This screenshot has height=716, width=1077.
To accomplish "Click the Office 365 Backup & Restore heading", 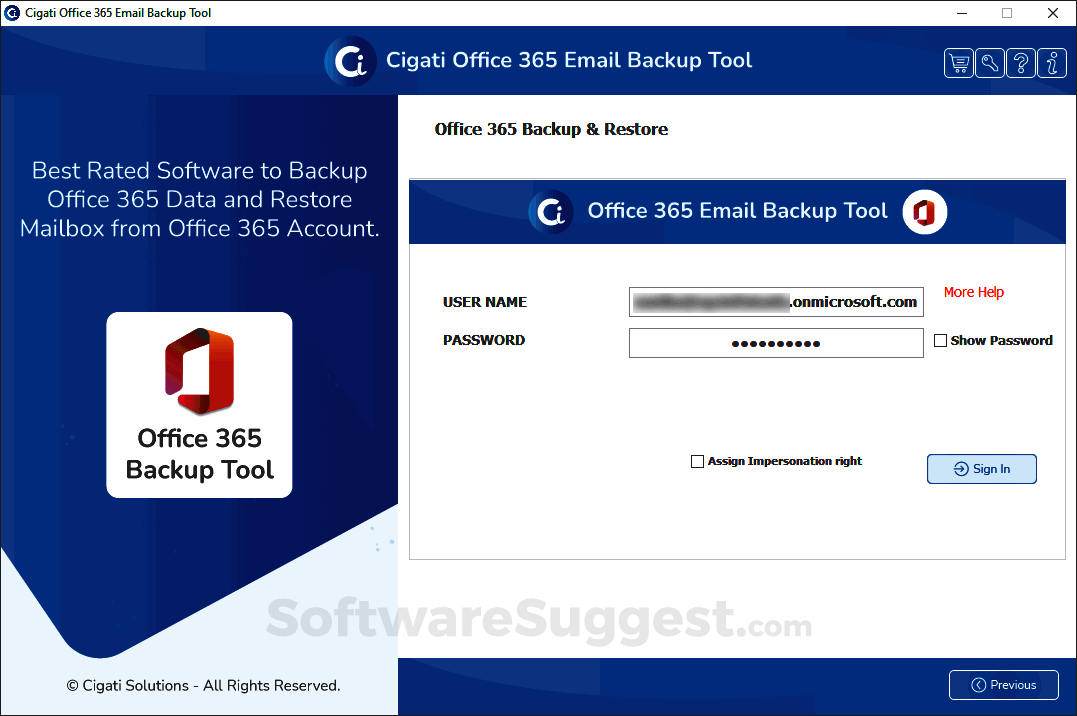I will point(551,129).
